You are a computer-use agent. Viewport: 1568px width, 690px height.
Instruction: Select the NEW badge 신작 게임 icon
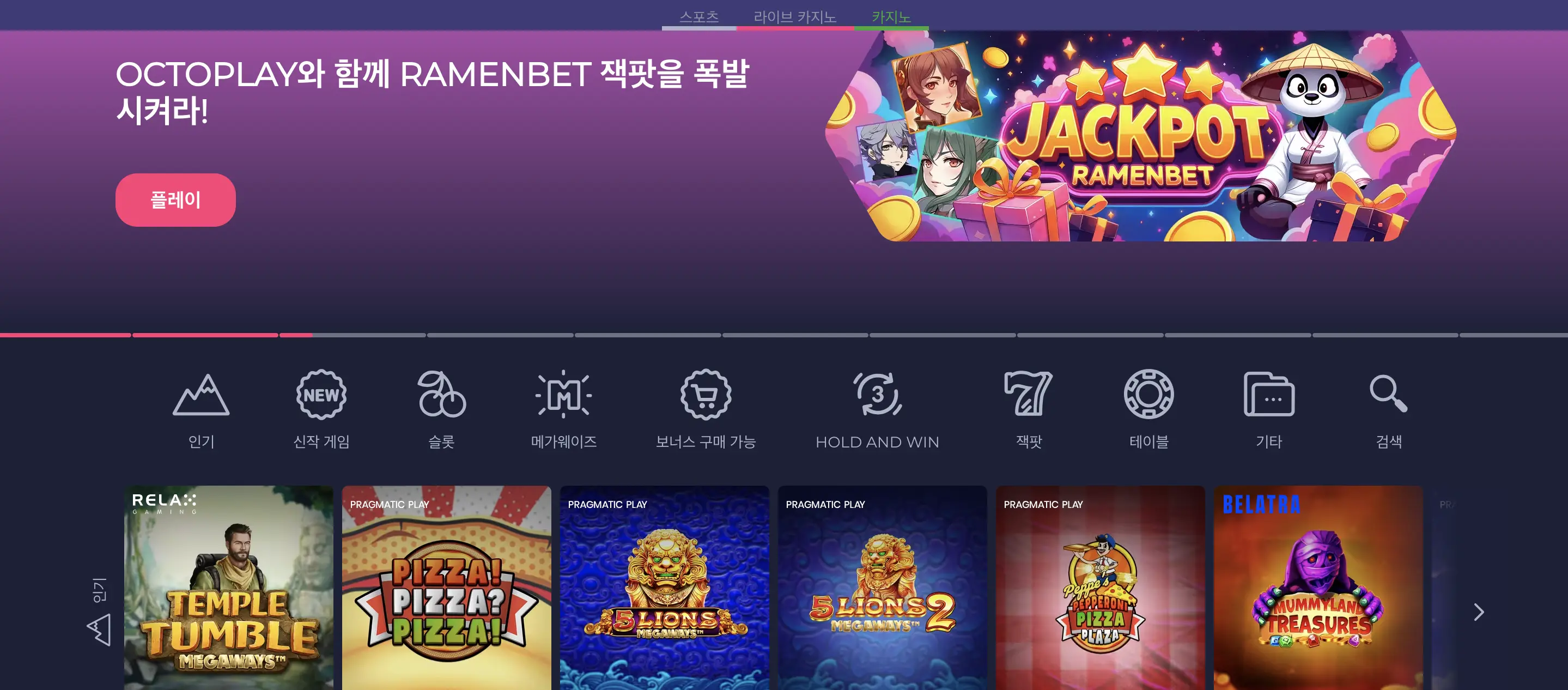pyautogui.click(x=321, y=395)
